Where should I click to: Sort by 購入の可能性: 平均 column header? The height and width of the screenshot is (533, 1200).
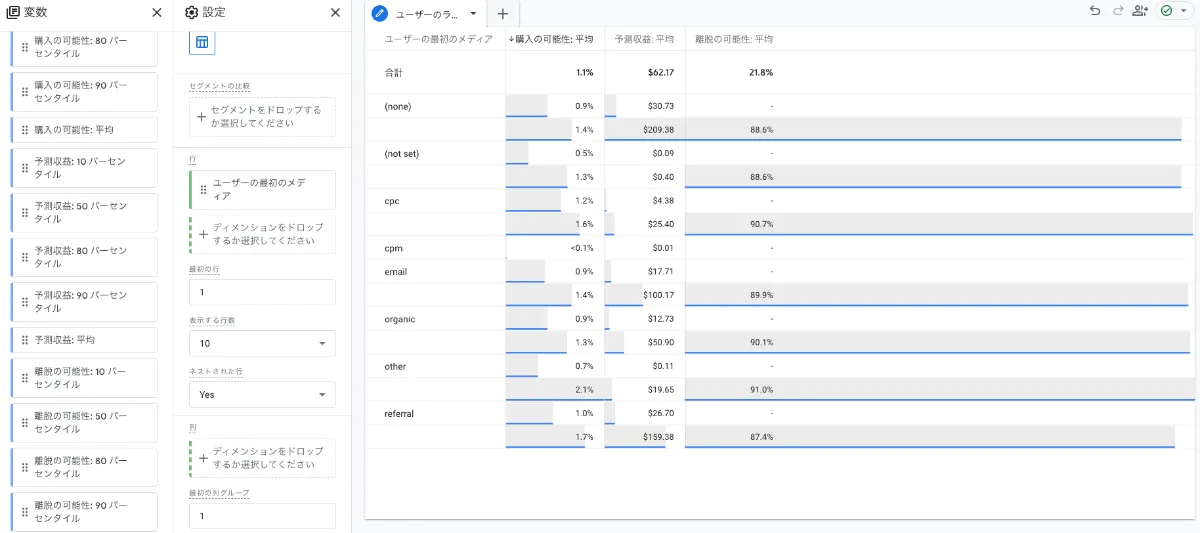(551, 39)
